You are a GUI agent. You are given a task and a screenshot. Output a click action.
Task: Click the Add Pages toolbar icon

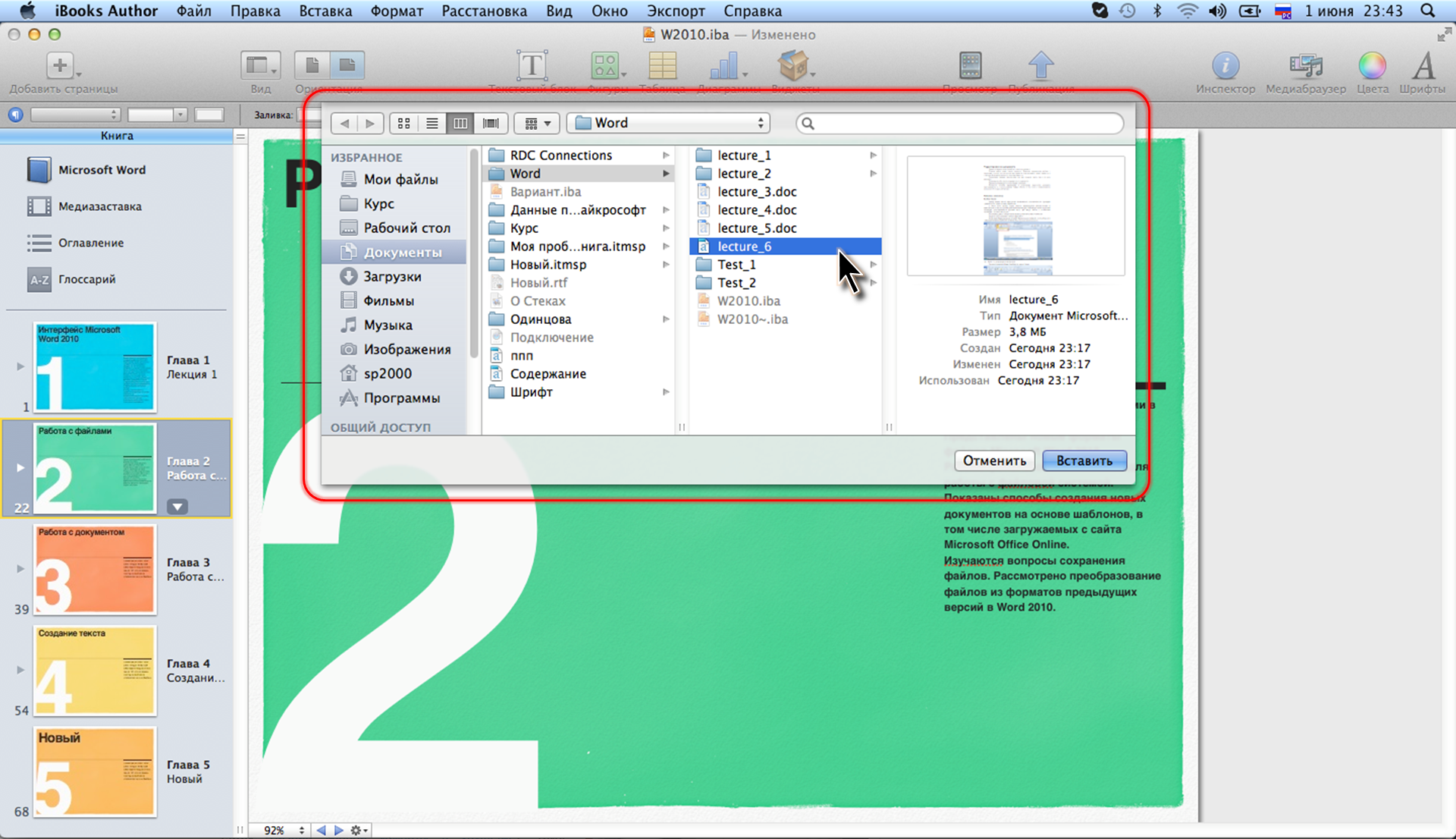[x=61, y=65]
